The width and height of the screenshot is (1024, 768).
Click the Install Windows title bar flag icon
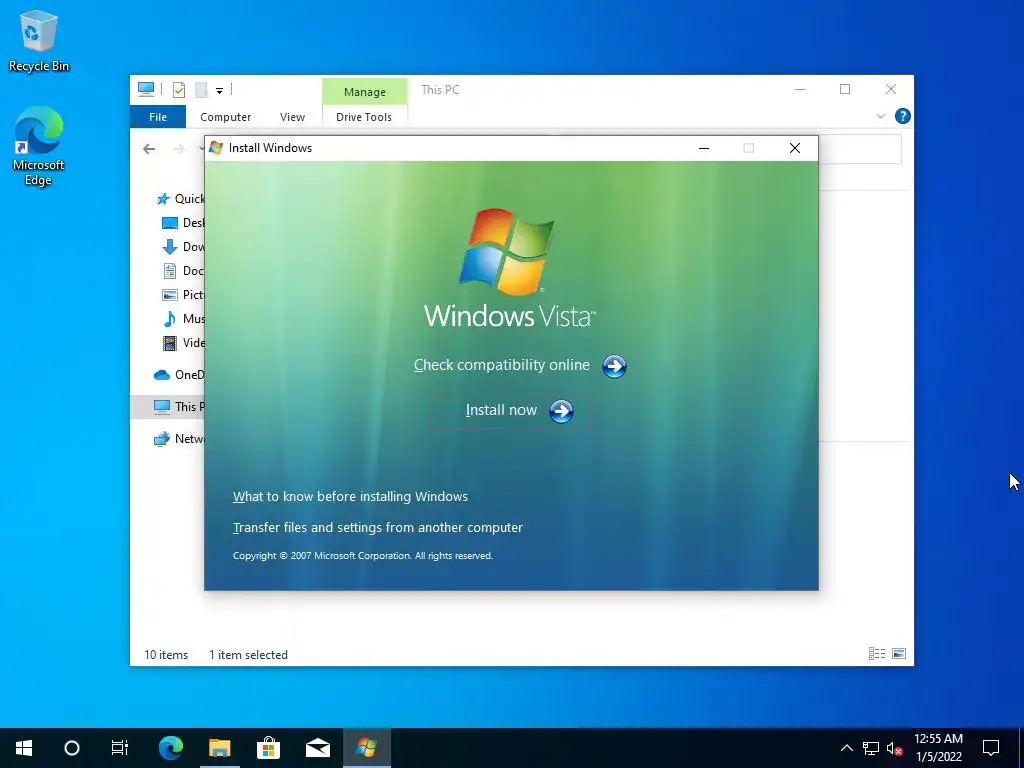point(216,148)
